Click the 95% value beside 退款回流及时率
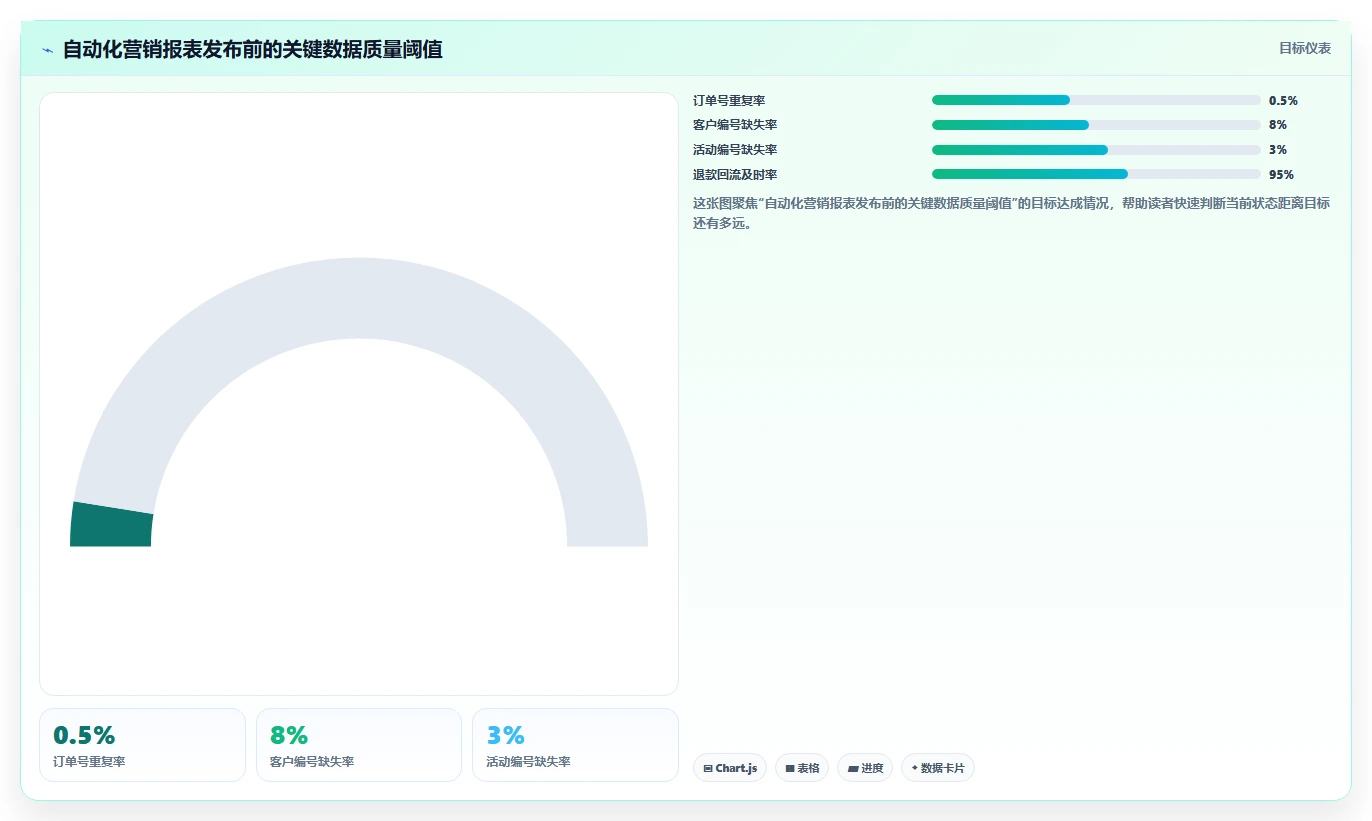 [1281, 175]
